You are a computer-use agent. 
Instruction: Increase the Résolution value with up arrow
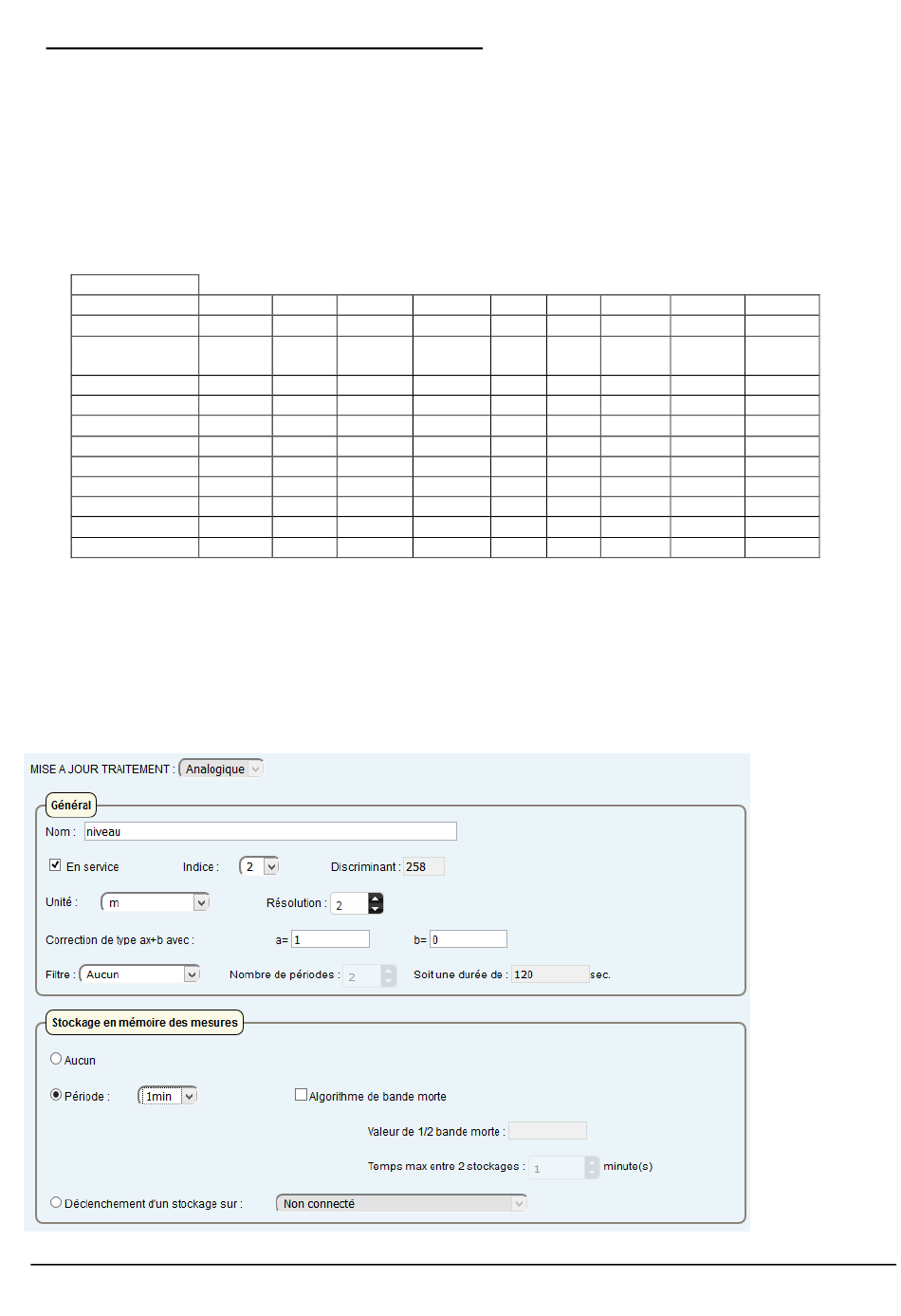(x=376, y=898)
